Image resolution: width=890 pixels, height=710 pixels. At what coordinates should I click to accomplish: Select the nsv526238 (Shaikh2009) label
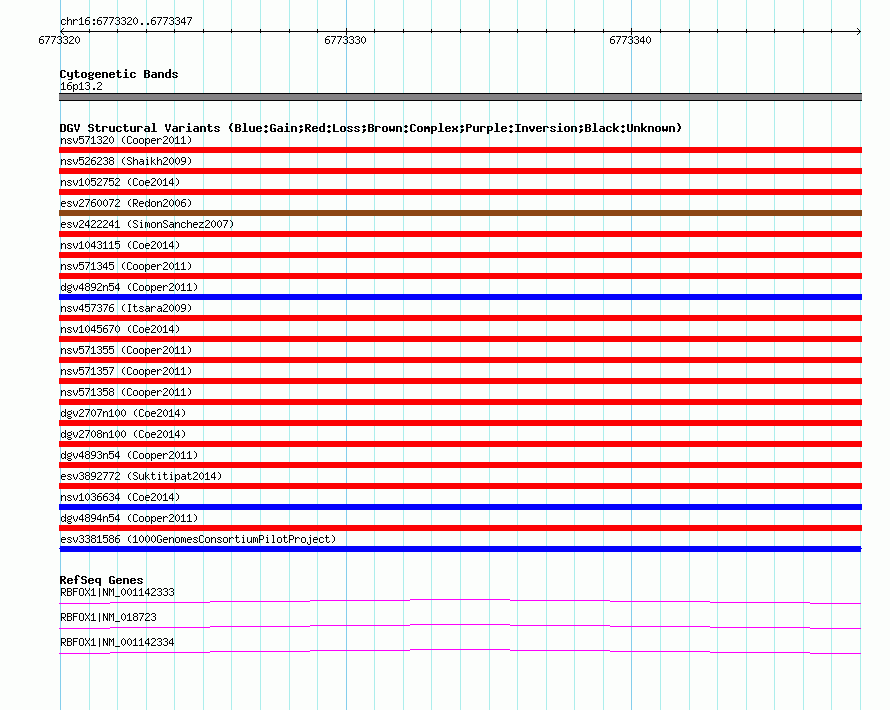tap(126, 161)
